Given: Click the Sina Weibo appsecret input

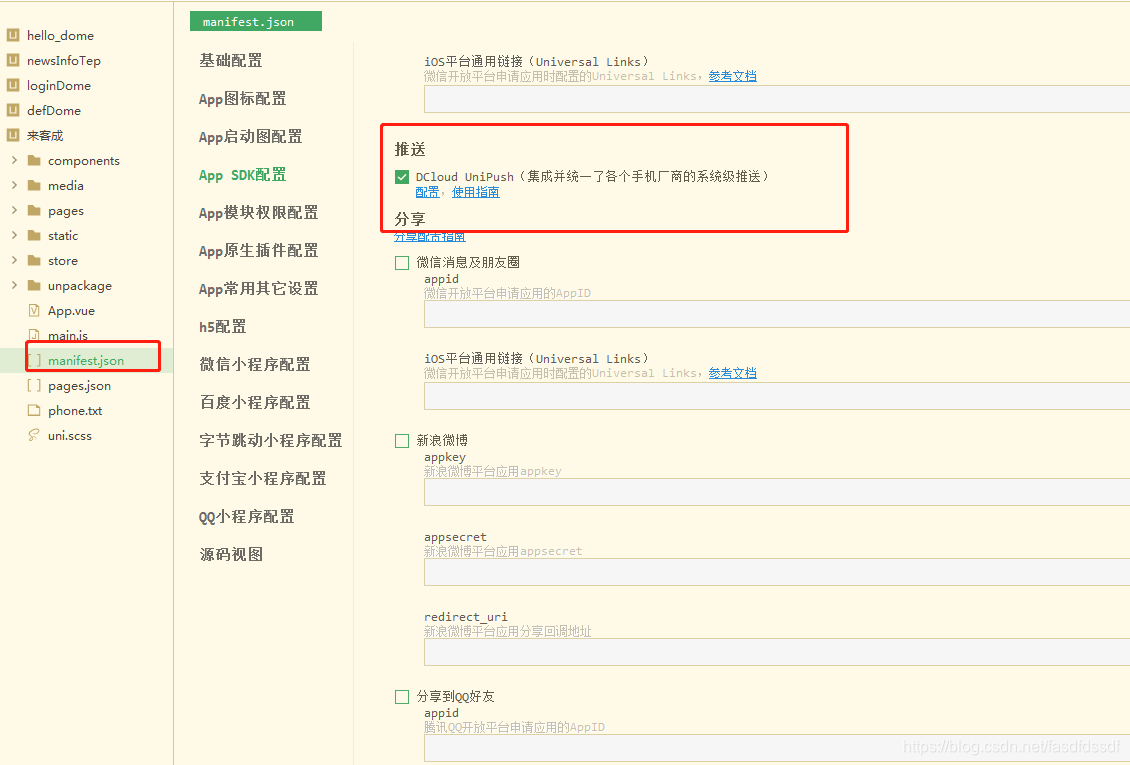Looking at the screenshot, I should (x=777, y=573).
